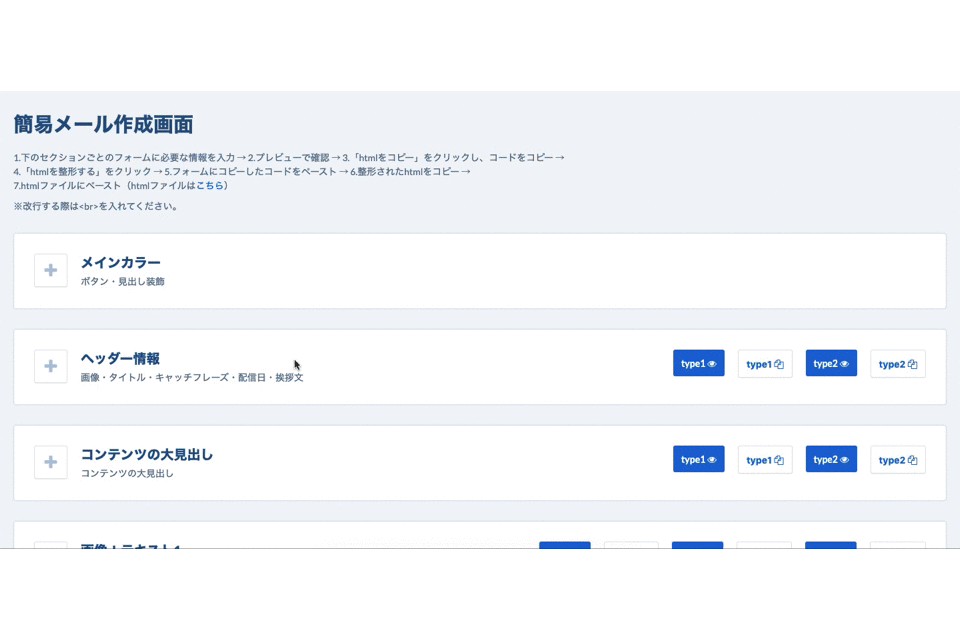
Task: Copy type2 html for コンテンツの大見出し
Action: [898, 460]
